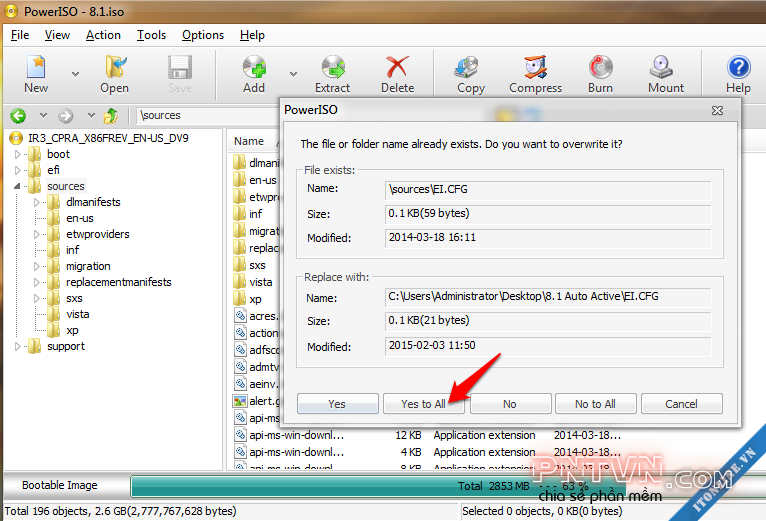Click the Save toolbar icon

(x=180, y=74)
